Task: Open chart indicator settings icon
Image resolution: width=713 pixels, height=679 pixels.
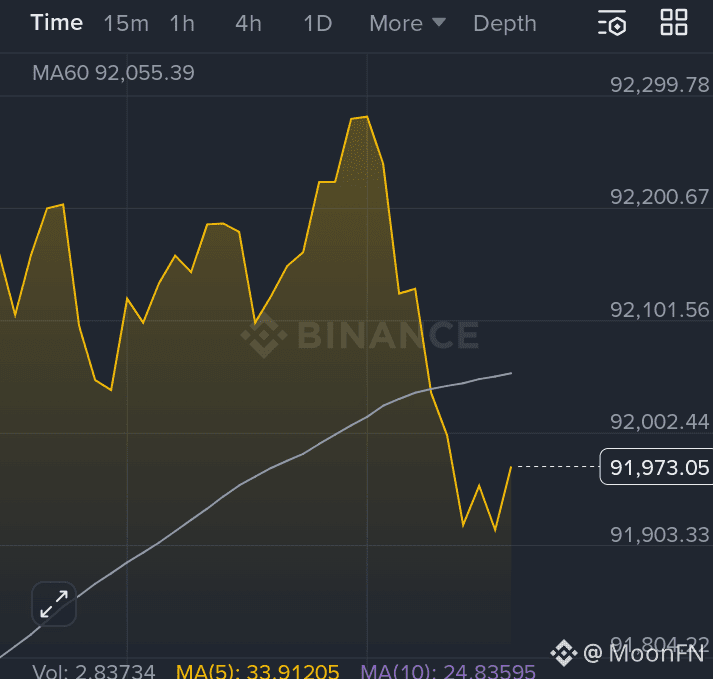Action: [x=611, y=23]
